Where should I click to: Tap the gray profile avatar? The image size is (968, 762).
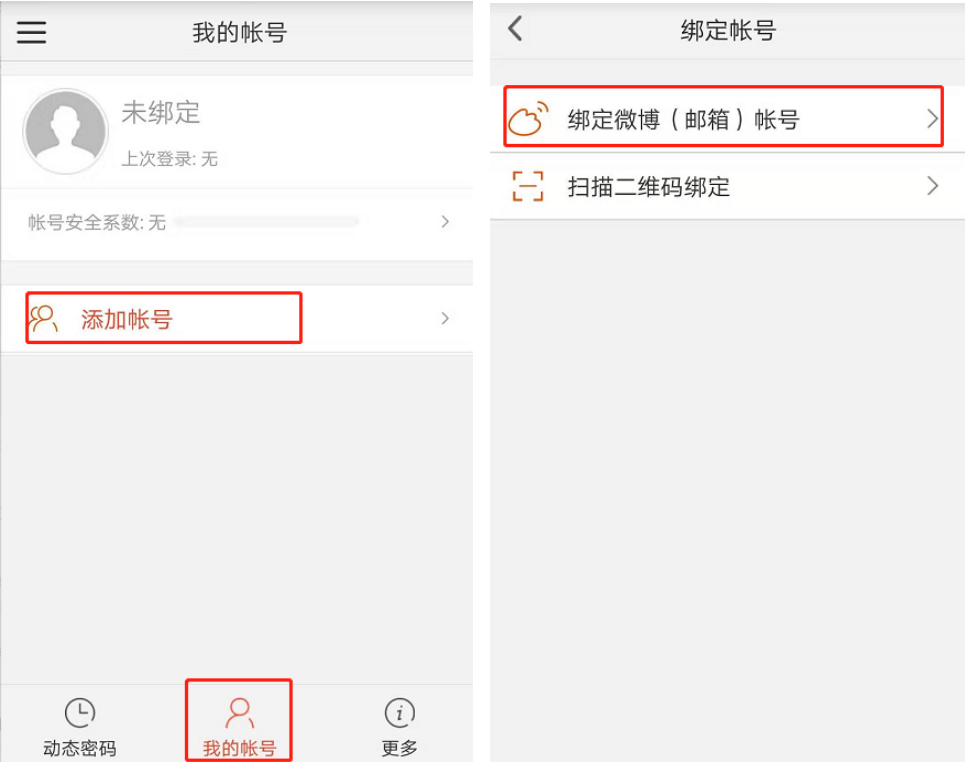coord(65,131)
